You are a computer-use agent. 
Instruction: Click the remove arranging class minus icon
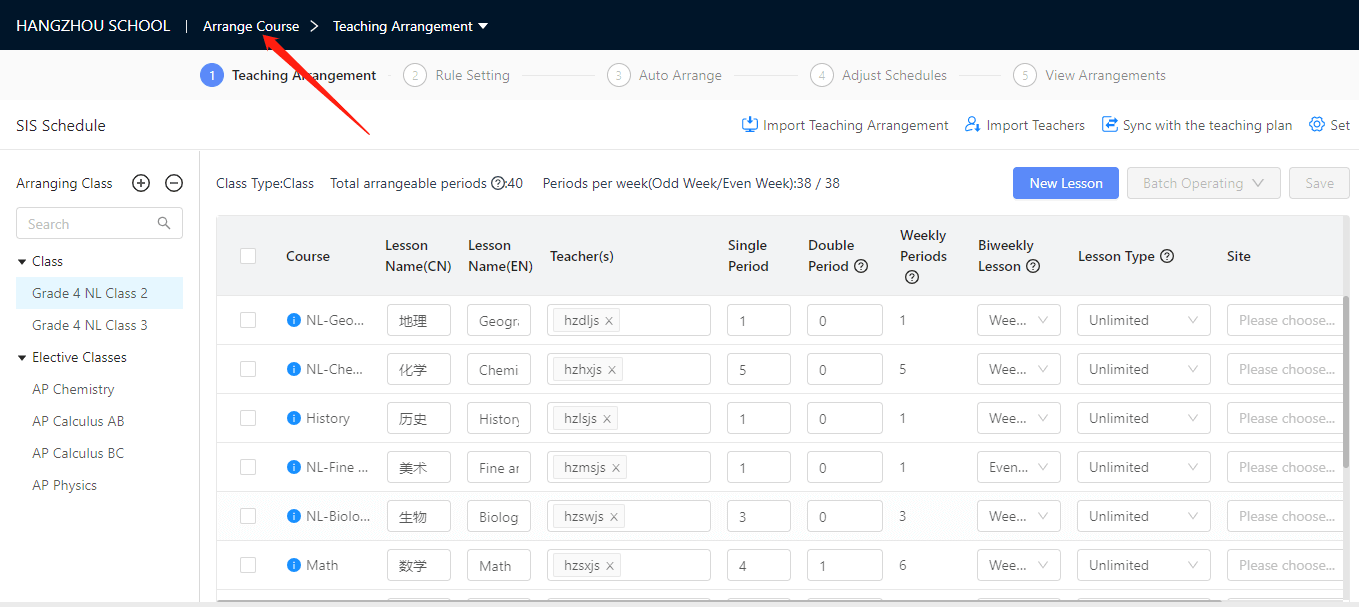click(174, 183)
